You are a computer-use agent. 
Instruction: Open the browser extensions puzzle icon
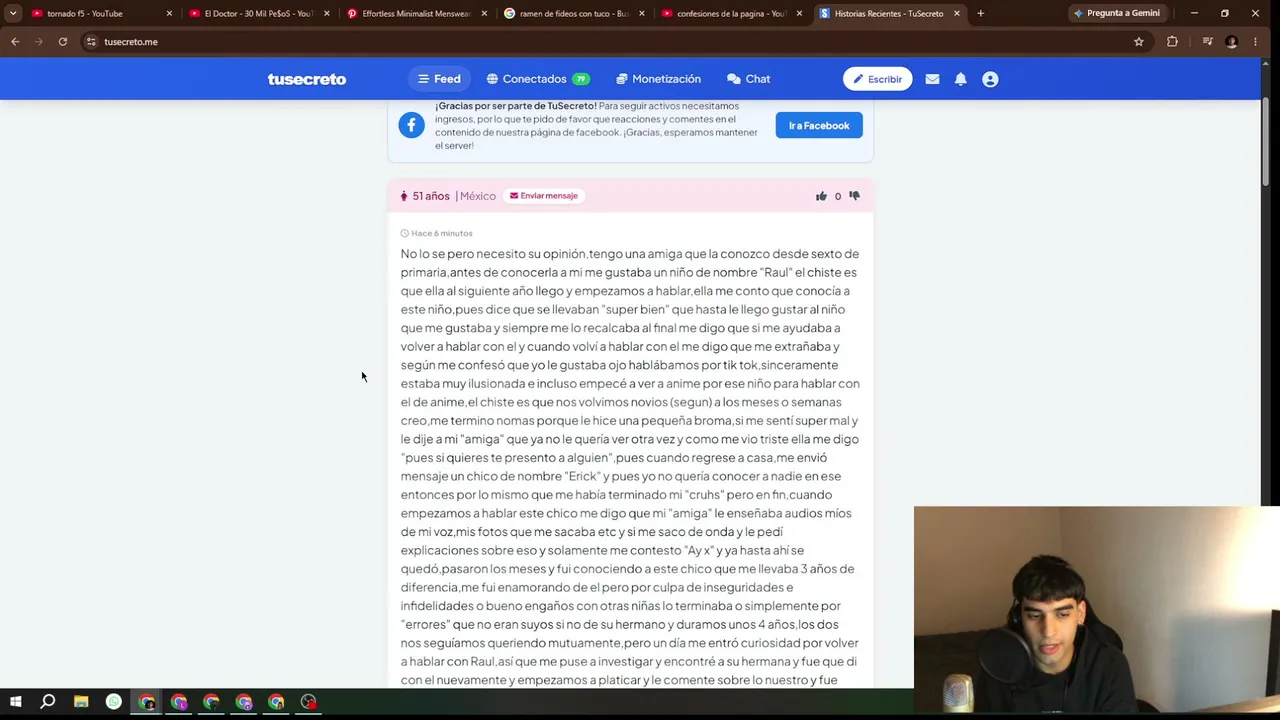(x=1172, y=42)
